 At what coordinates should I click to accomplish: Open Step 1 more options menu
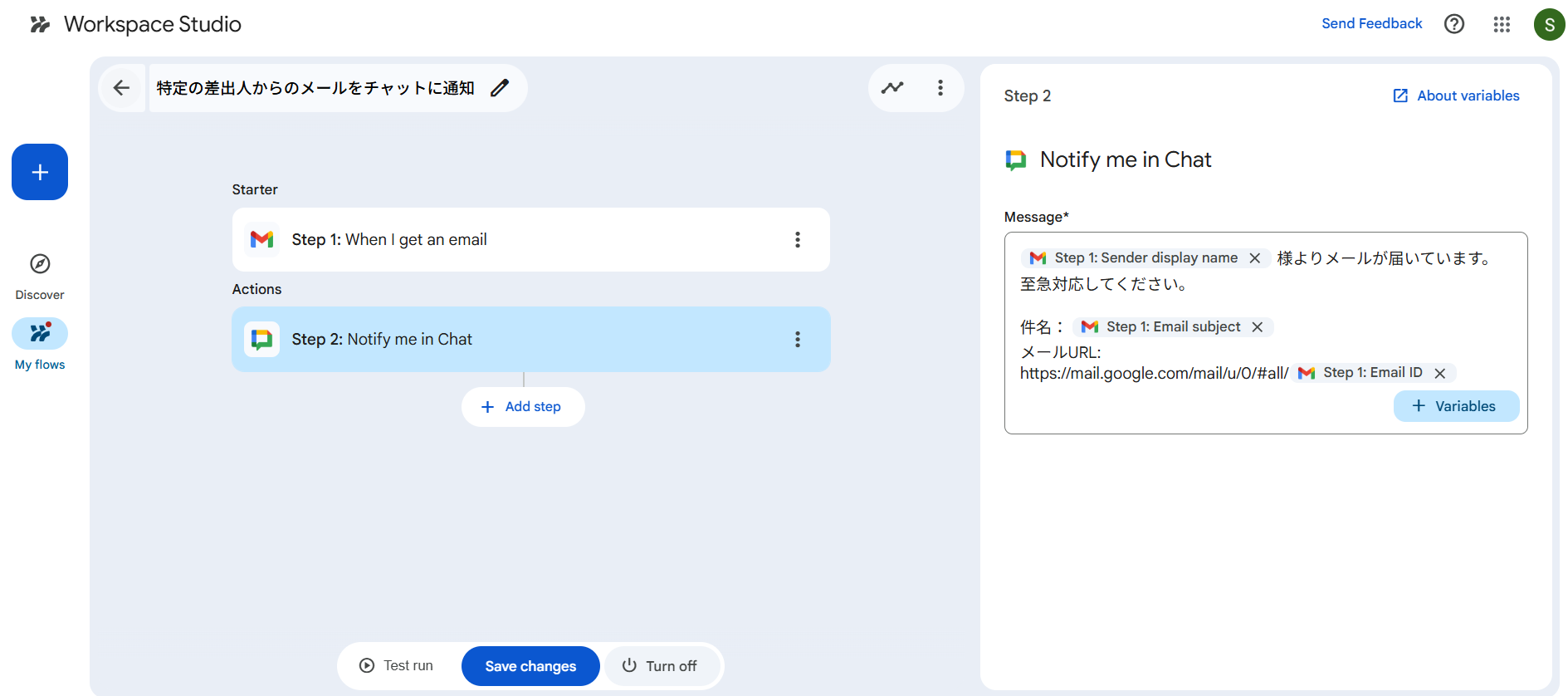(798, 240)
